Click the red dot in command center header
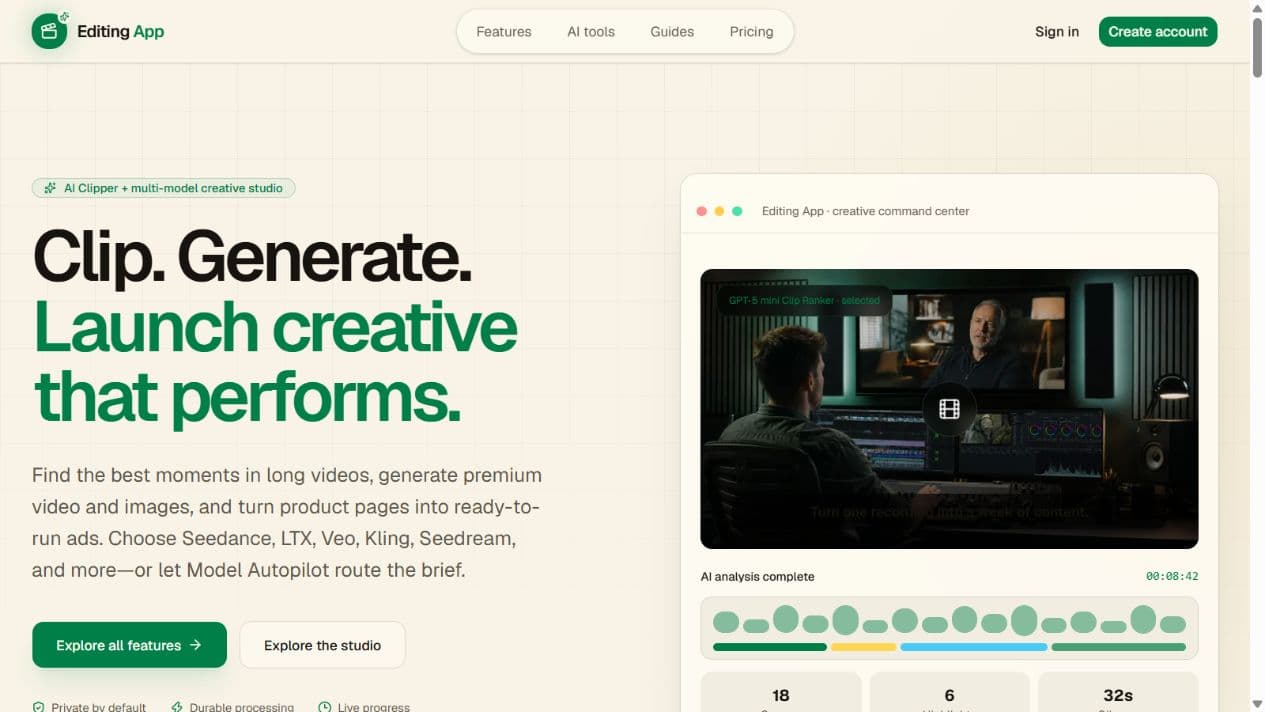 [701, 211]
